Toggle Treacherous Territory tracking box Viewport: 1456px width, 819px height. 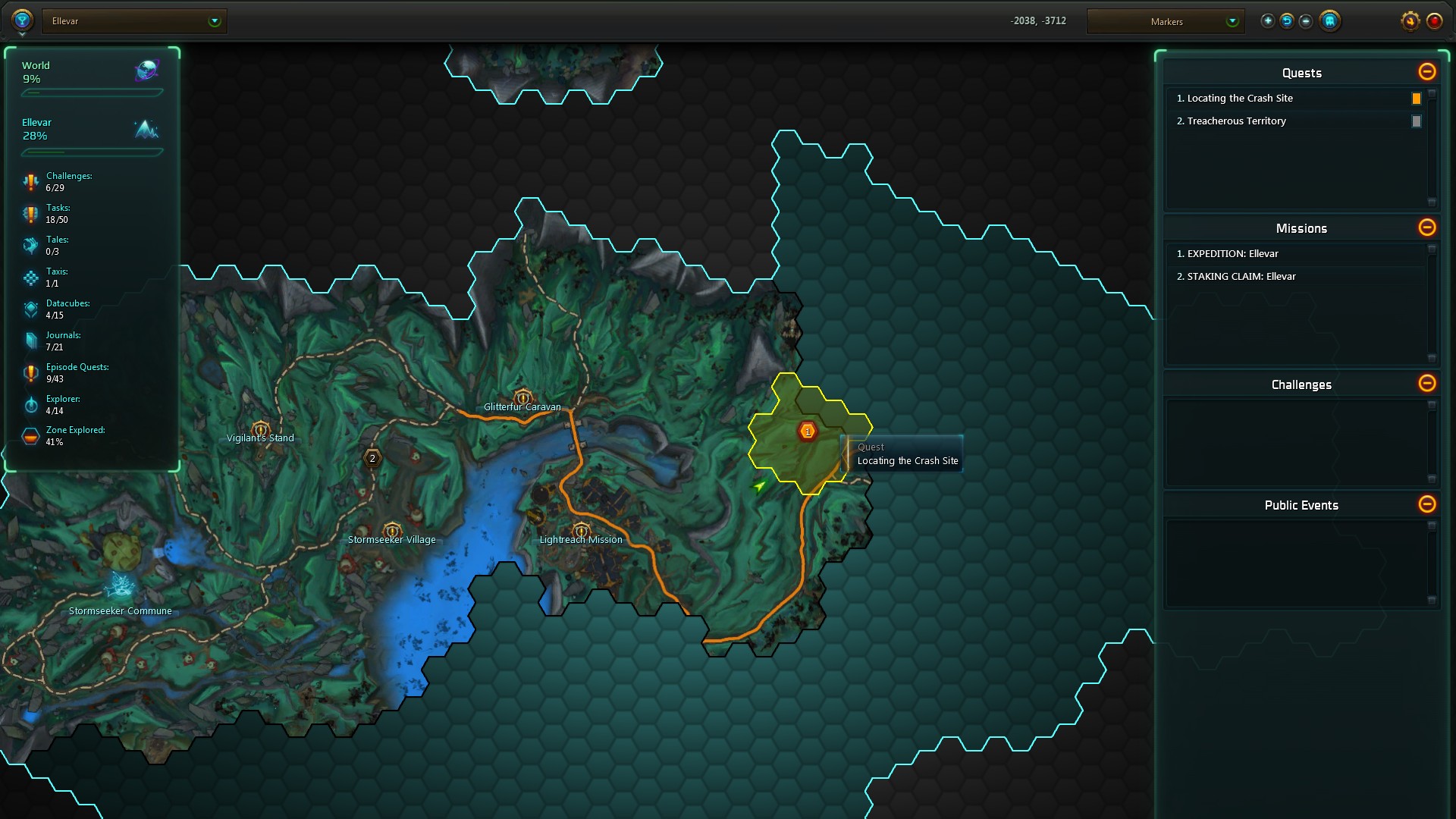click(1416, 121)
